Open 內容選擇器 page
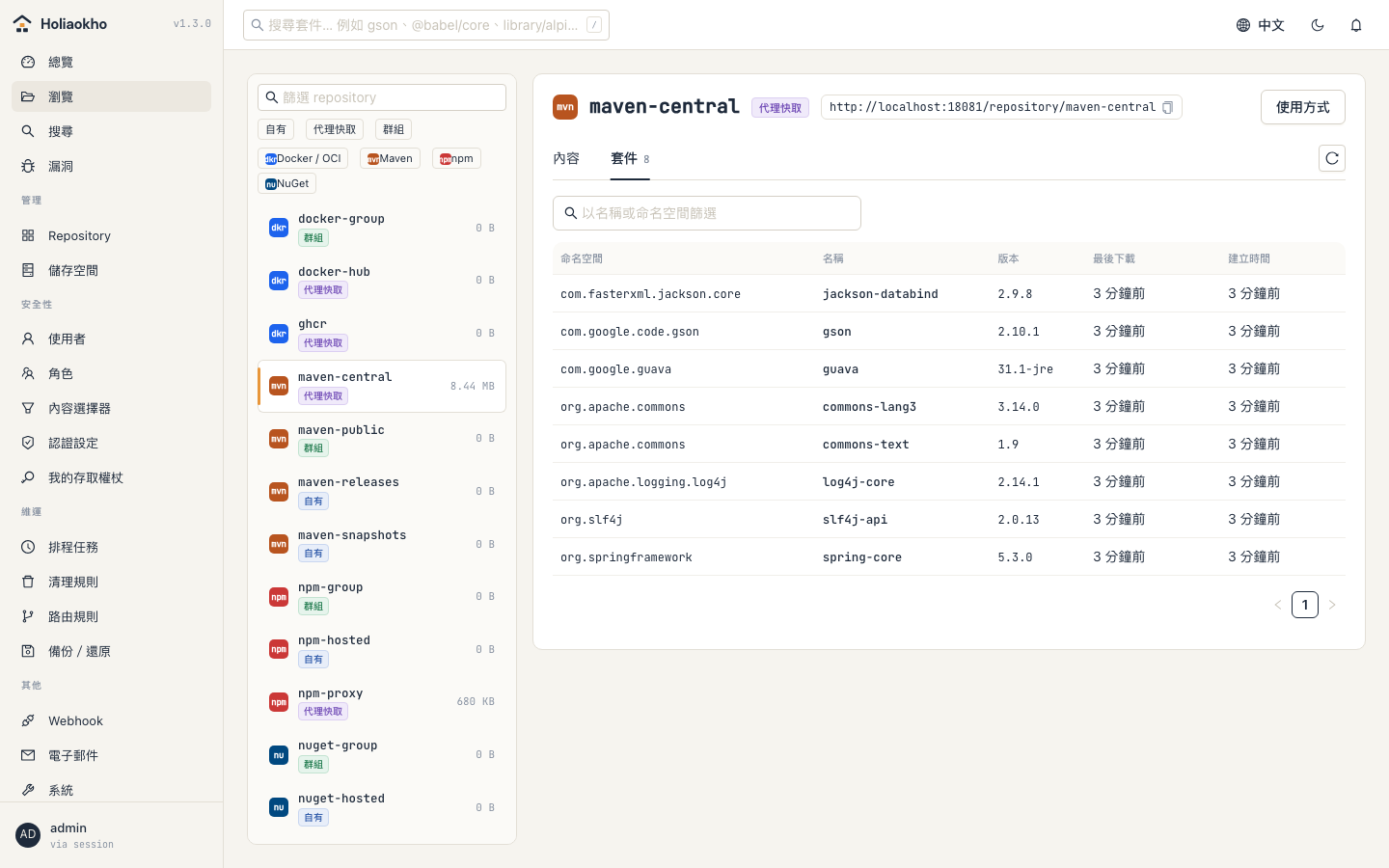This screenshot has height=868, width=1389. click(111, 408)
